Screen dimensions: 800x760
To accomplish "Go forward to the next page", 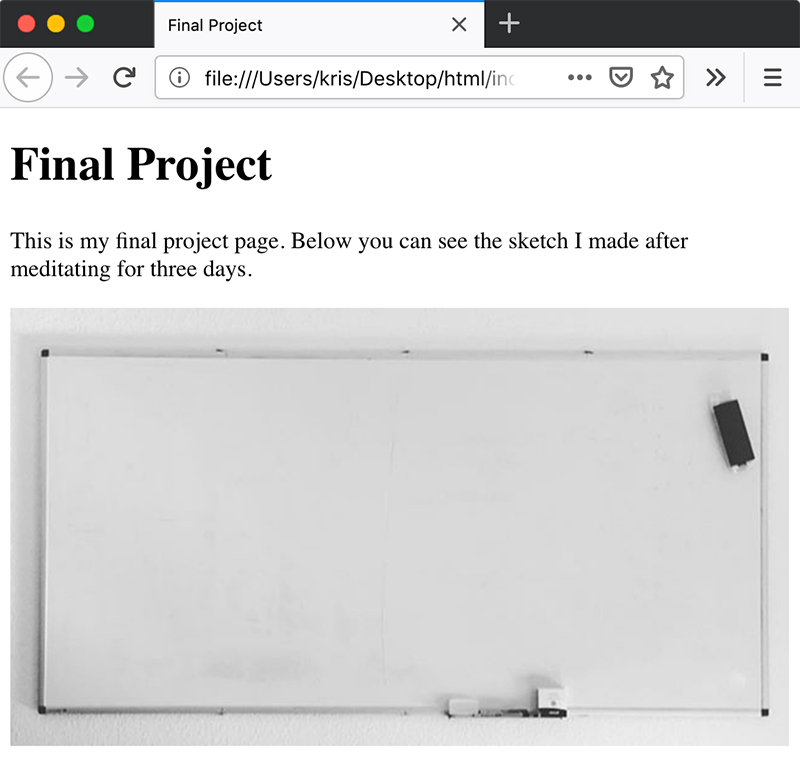I will pos(76,77).
